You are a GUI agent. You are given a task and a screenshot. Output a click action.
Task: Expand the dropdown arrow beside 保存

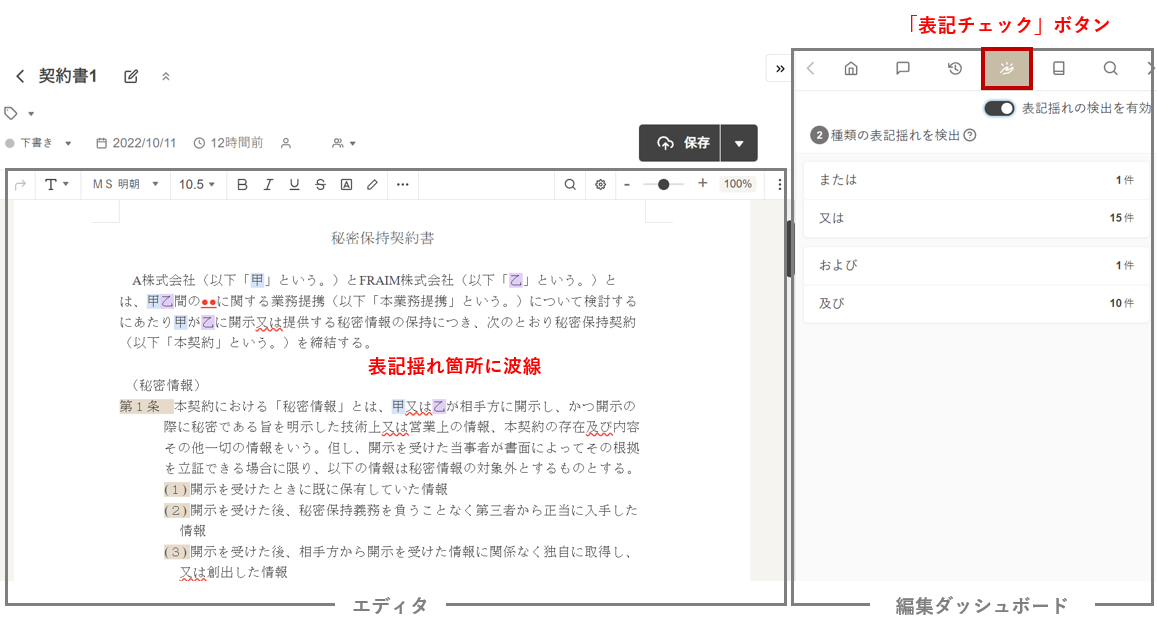[x=739, y=143]
